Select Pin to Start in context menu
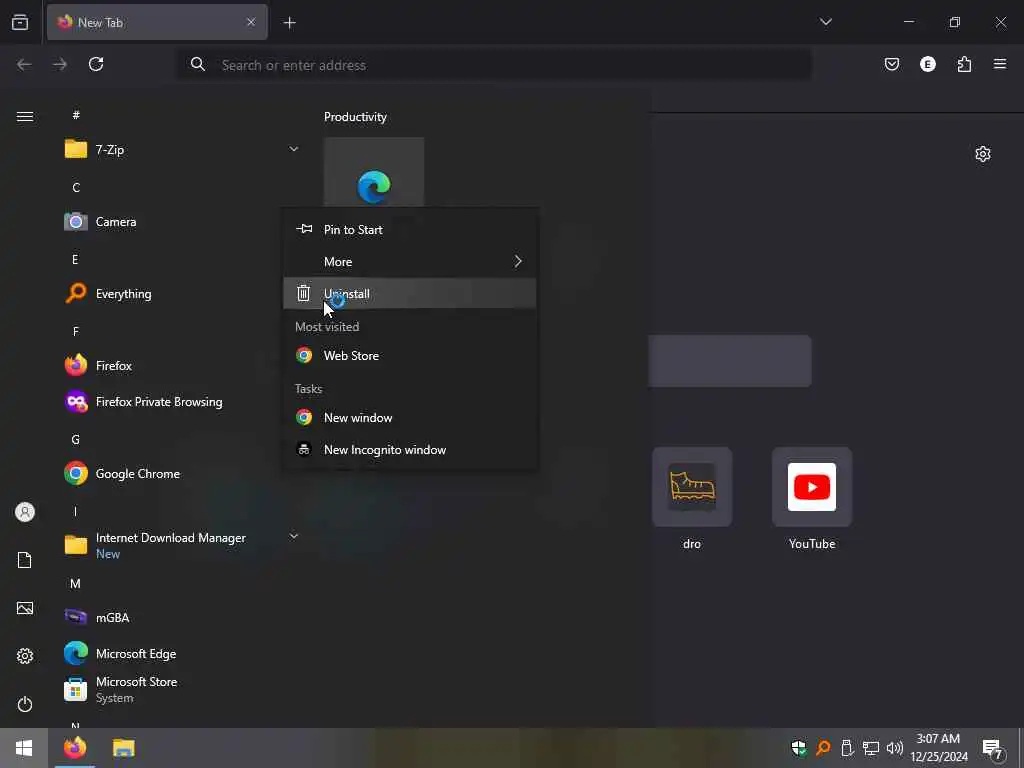This screenshot has width=1024, height=768. point(410,230)
